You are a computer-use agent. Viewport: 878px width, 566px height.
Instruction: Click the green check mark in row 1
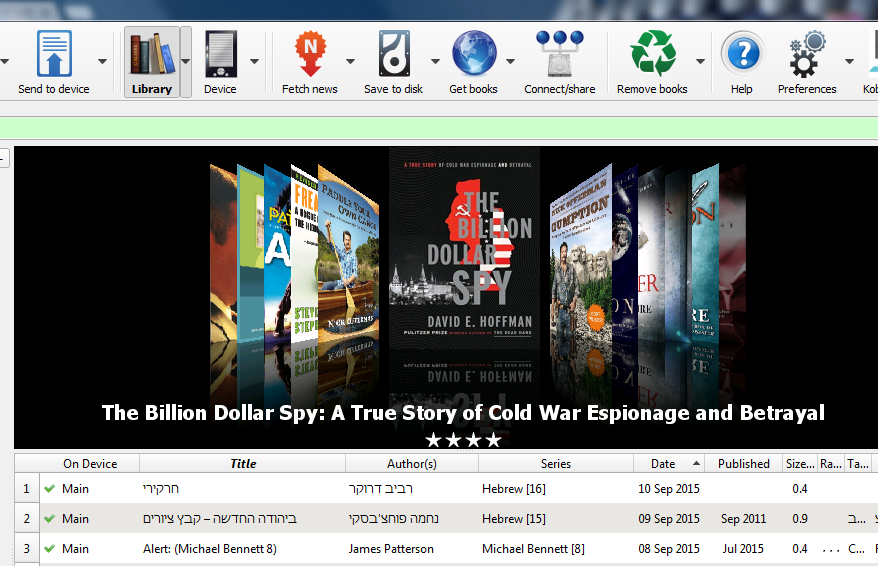pyautogui.click(x=49, y=488)
